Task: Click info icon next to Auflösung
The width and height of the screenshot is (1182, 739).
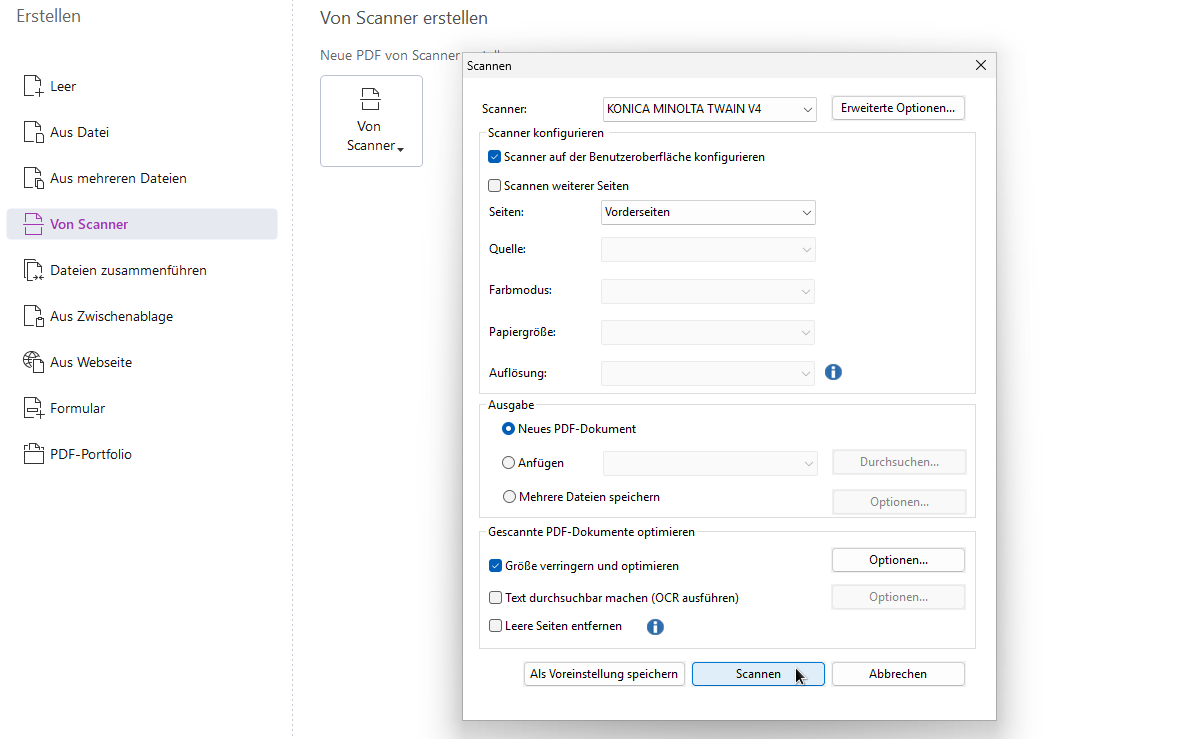Action: tap(833, 373)
